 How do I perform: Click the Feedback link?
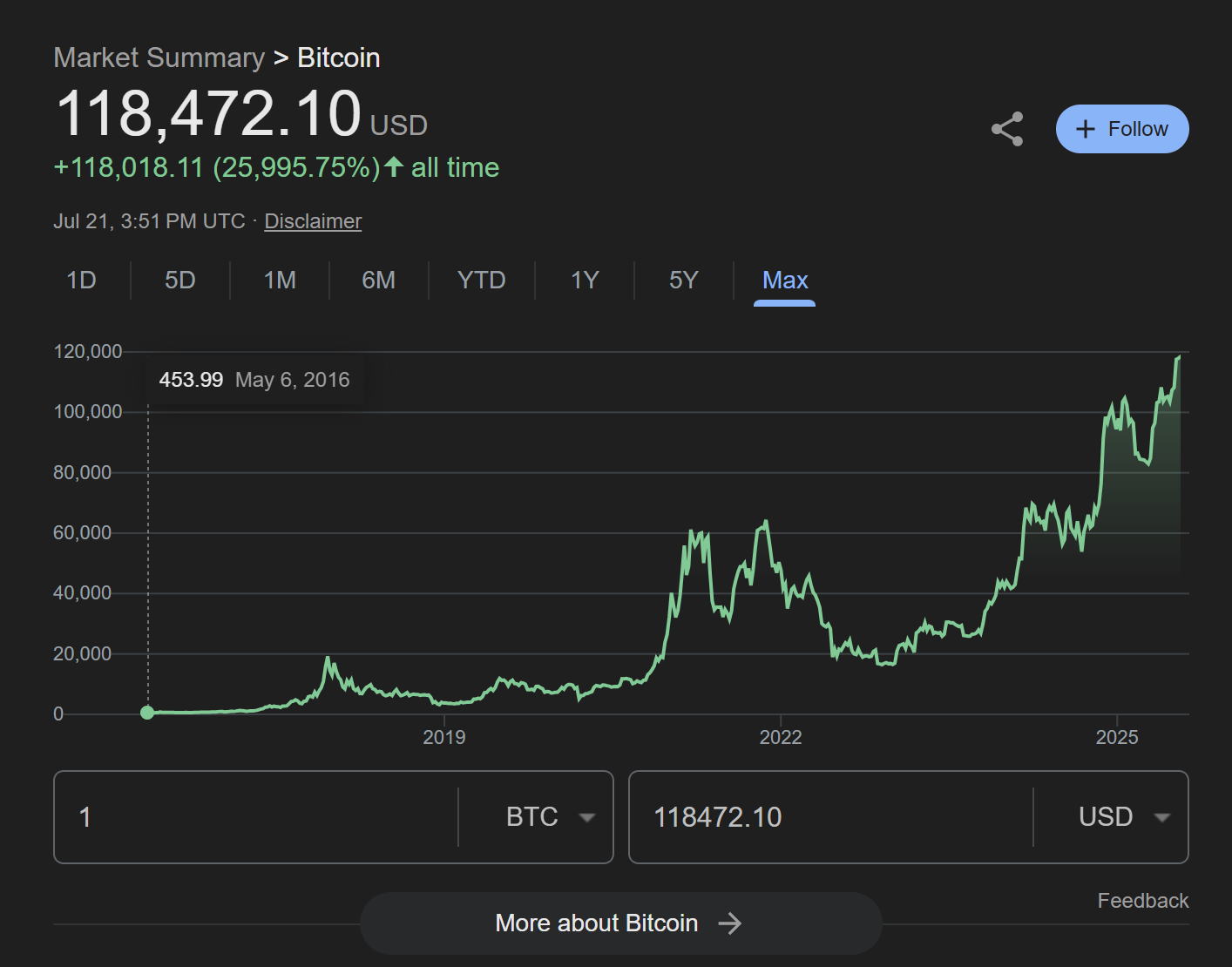pyautogui.click(x=1142, y=901)
